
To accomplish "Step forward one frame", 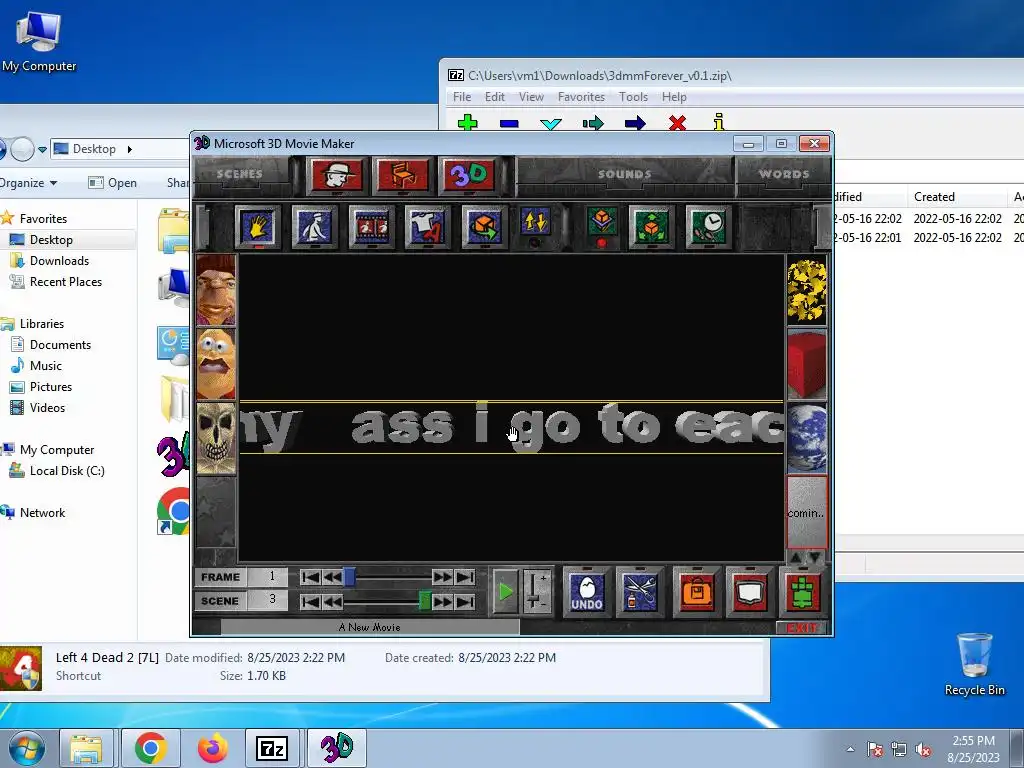I will (442, 577).
